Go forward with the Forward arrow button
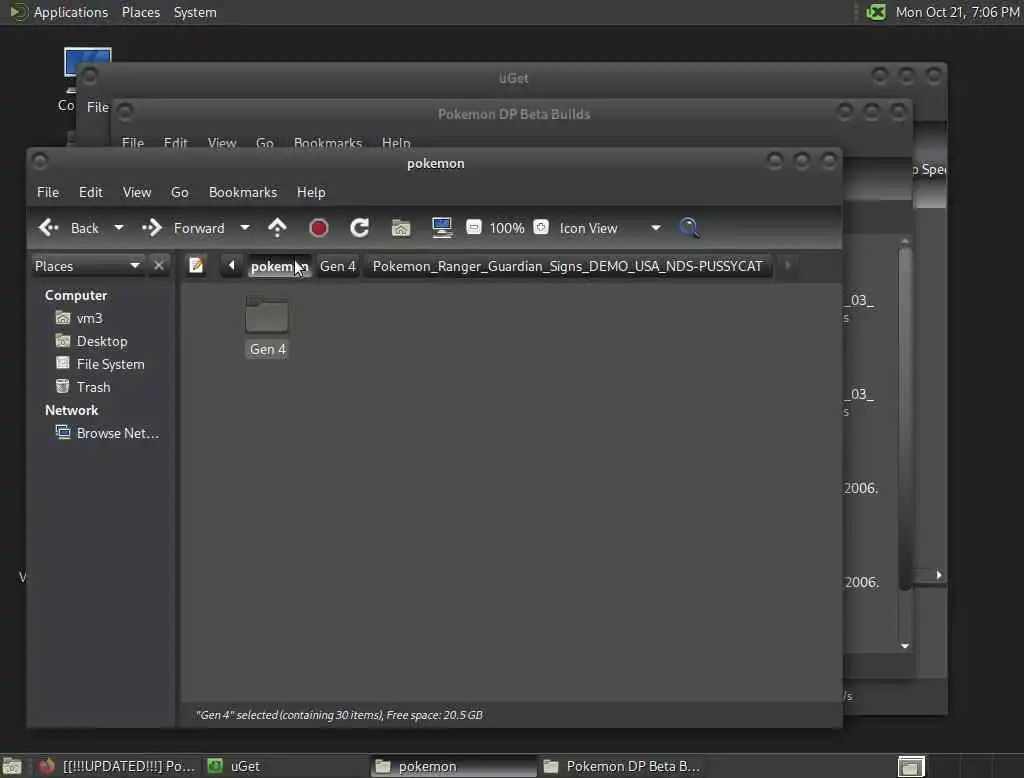1024x778 pixels. tap(184, 228)
